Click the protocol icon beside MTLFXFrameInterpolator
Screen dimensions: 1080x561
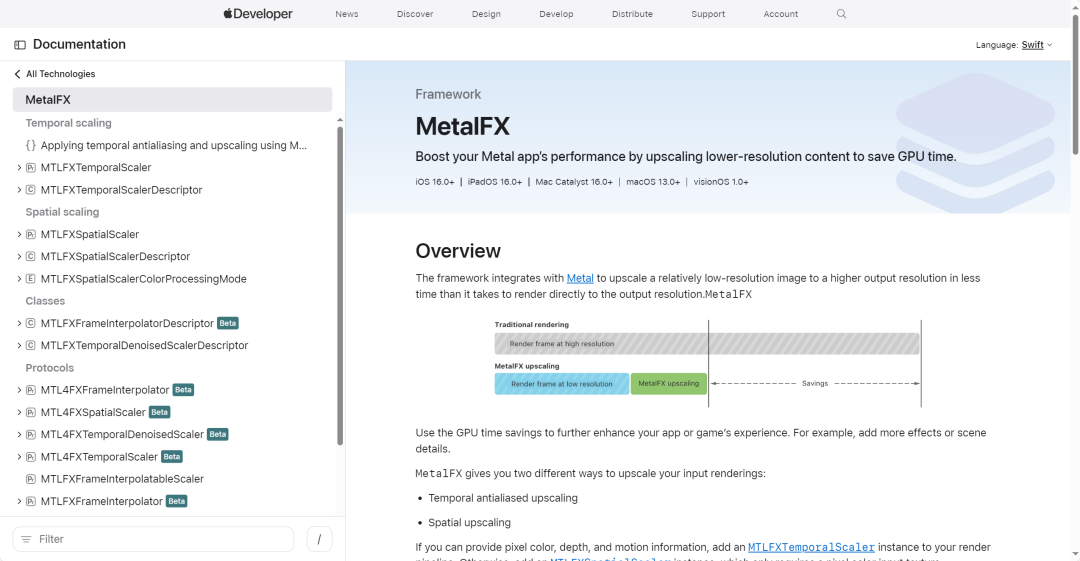[x=30, y=502]
